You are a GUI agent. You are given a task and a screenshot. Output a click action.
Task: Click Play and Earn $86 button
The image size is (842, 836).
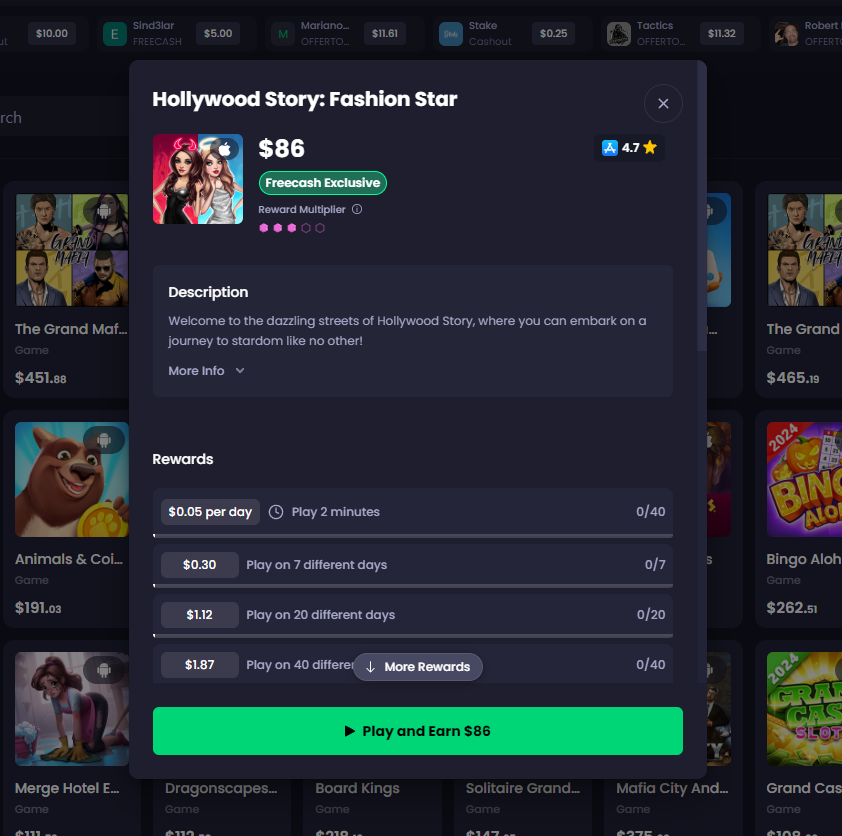pyautogui.click(x=417, y=731)
